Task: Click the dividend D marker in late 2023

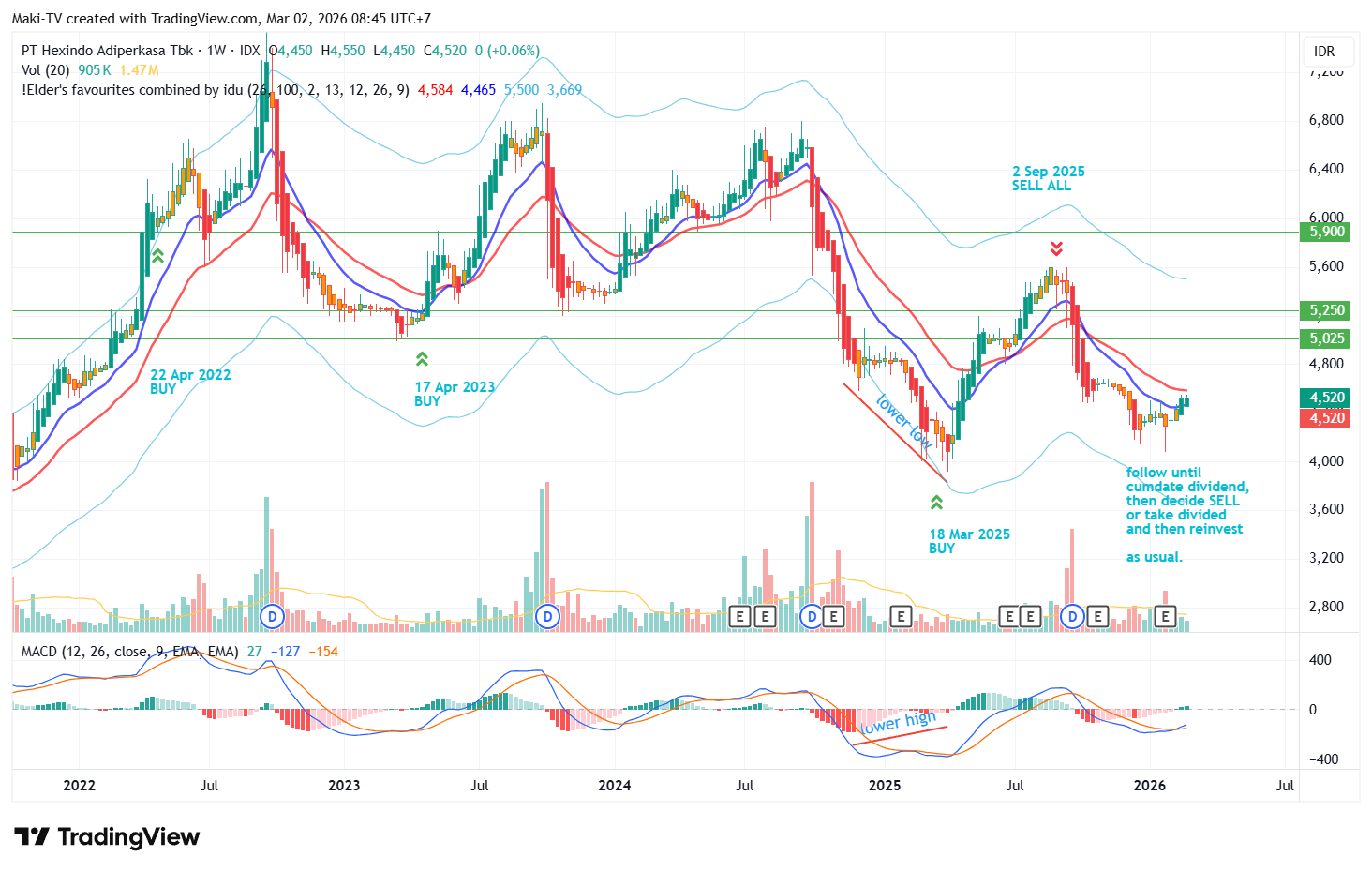Action: coord(547,616)
